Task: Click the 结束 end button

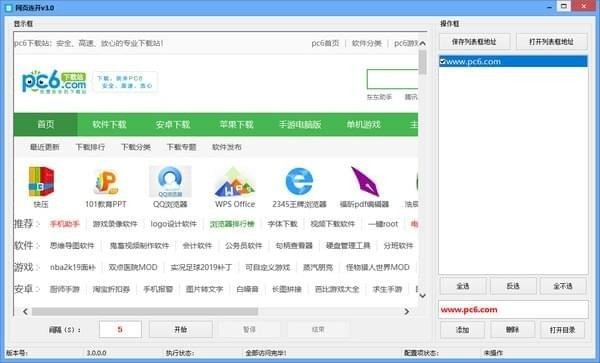Action: [x=318, y=329]
